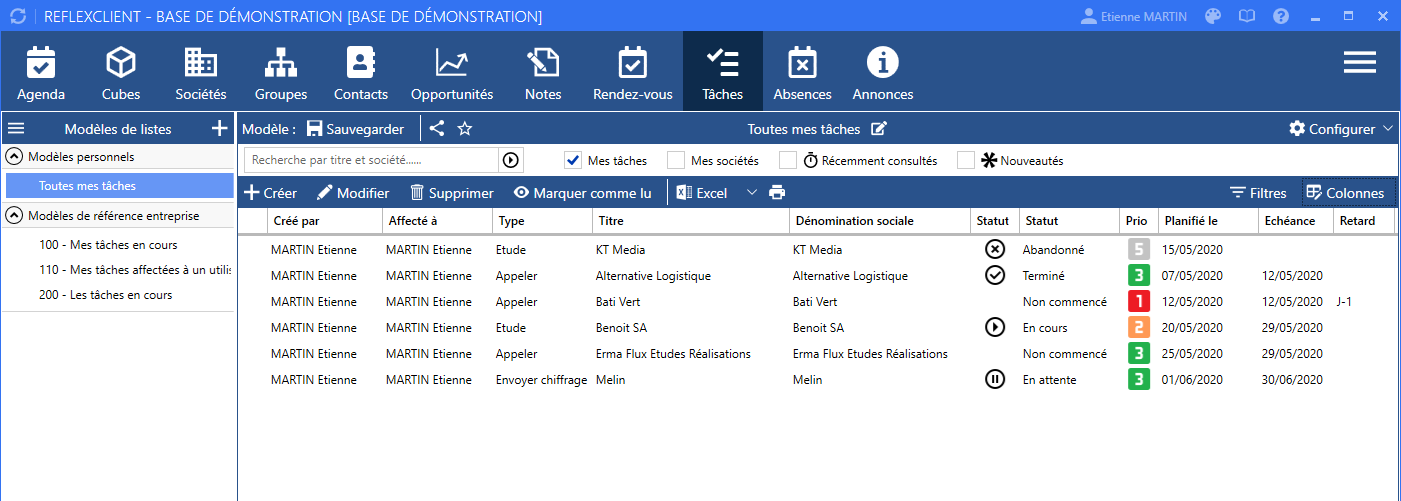Click the 'J-1' delay cell
The image size is (1401, 501).
[1344, 301]
